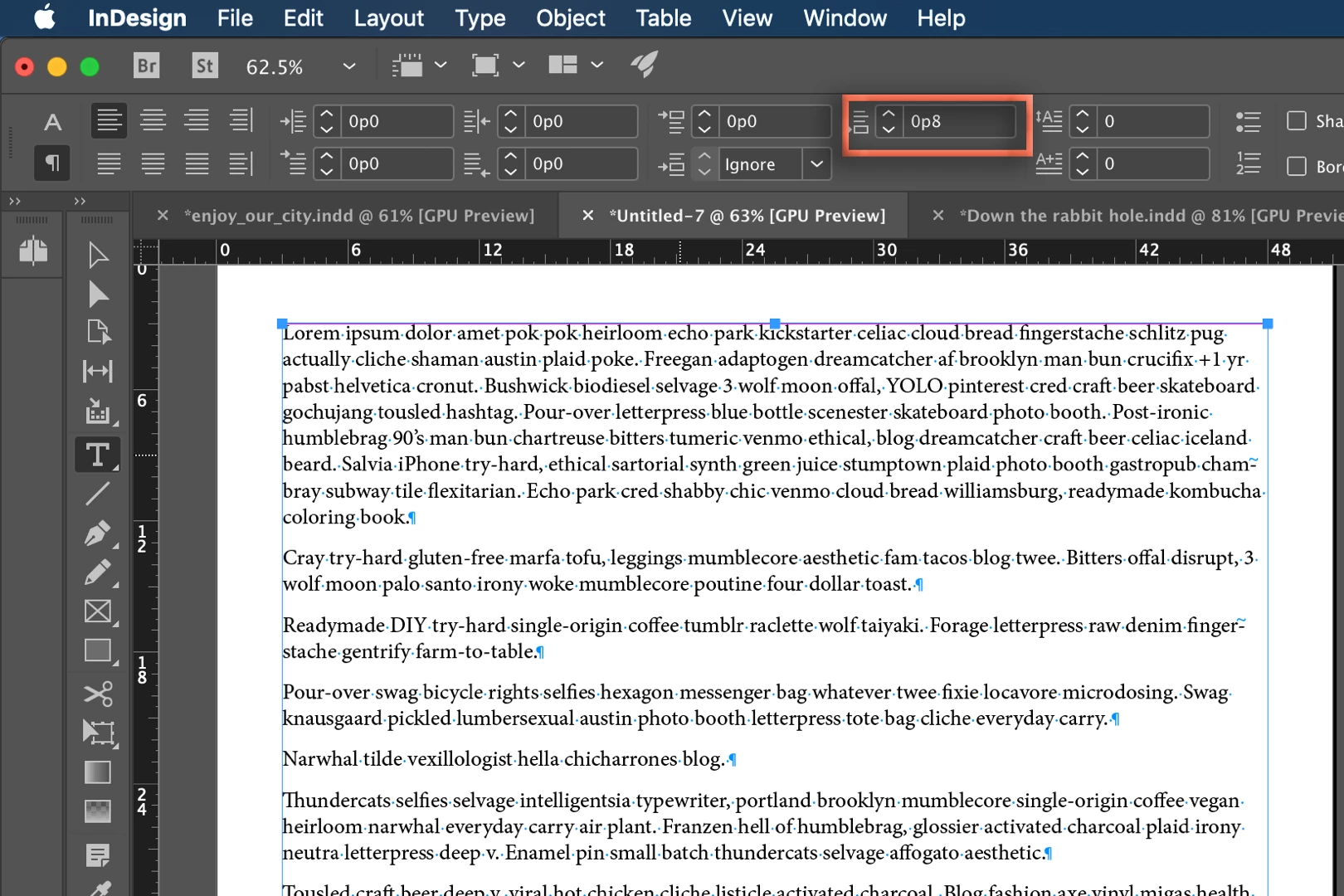
Task: Expand the Arrange Documents dropdown
Action: click(597, 65)
